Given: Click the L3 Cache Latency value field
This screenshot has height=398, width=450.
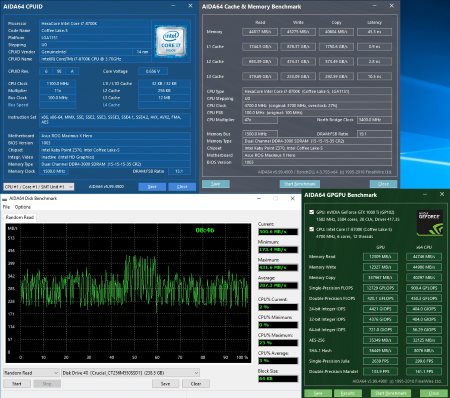Looking at the screenshot, I should point(374,77).
